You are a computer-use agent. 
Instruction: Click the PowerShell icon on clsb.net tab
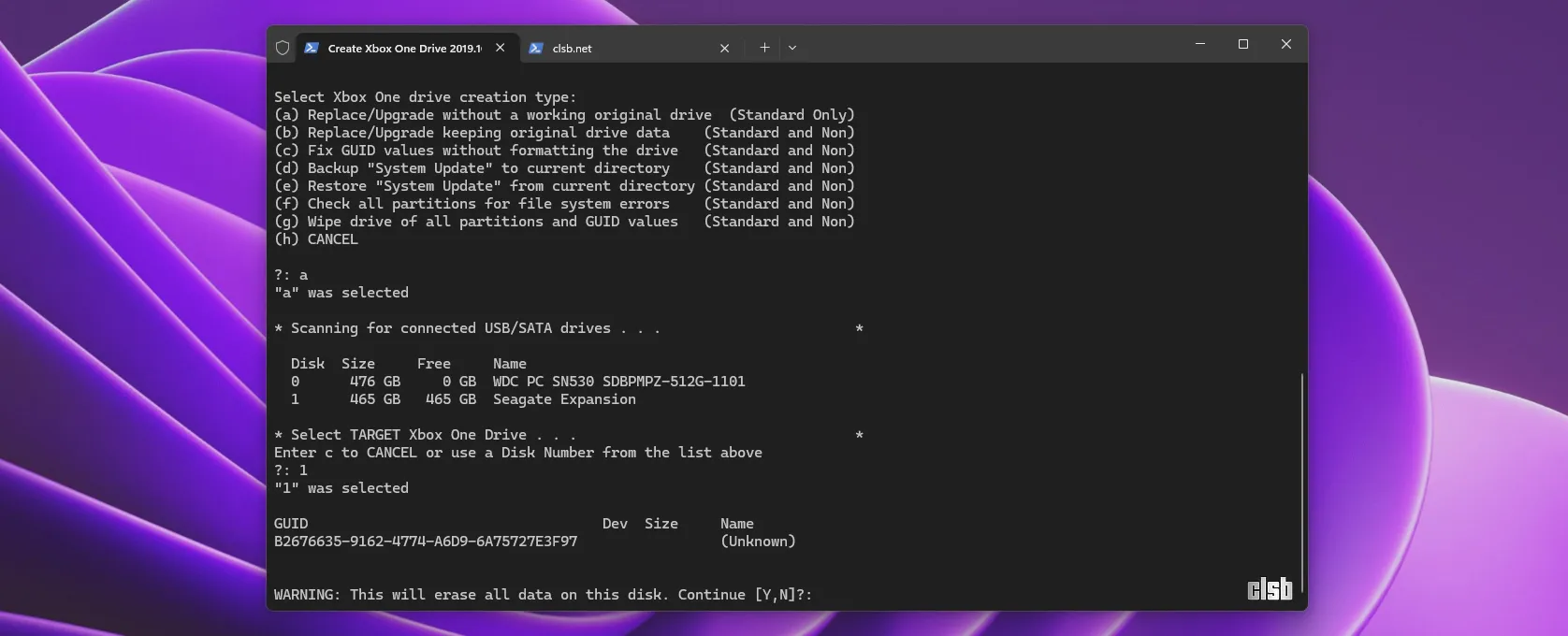click(x=536, y=48)
